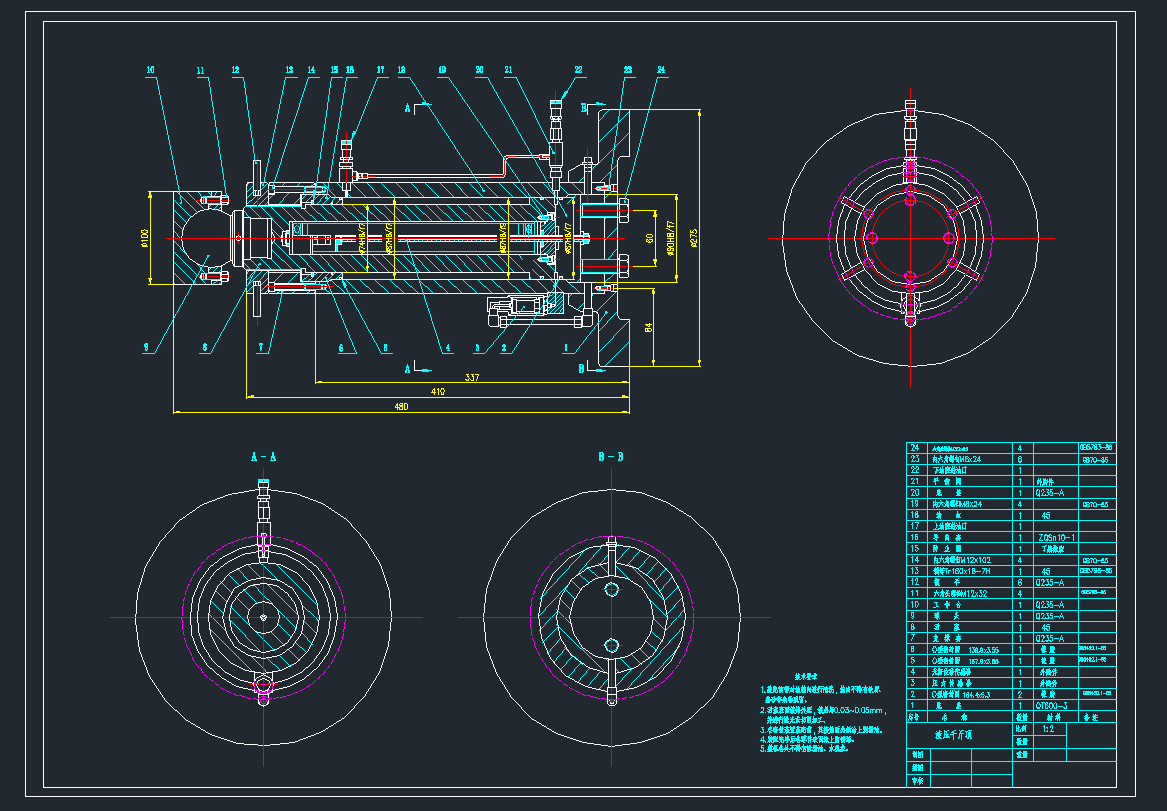Select part balloon number 9
Viewport: 1167px width, 811px height.
coord(146,348)
